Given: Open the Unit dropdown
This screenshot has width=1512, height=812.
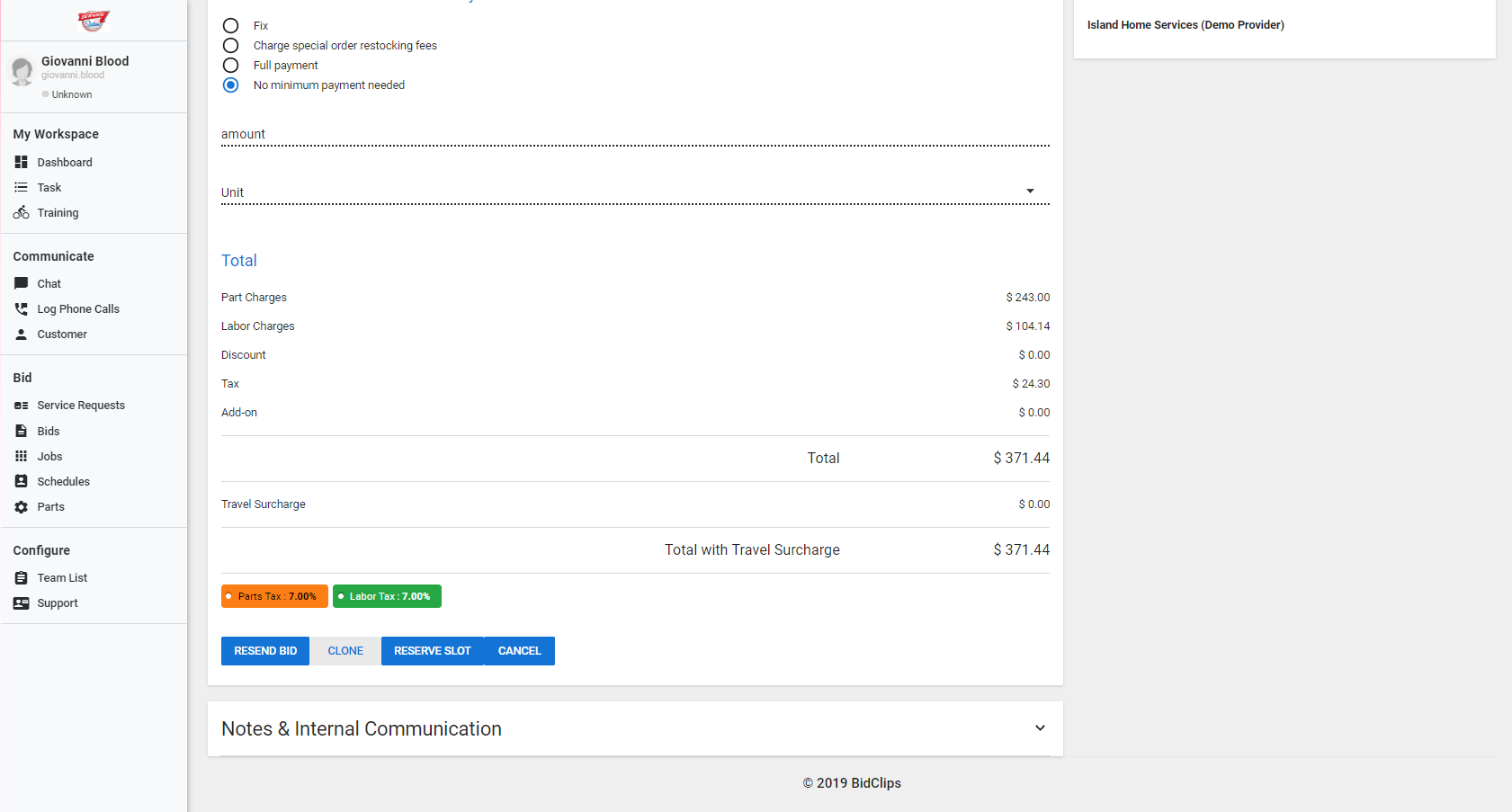Looking at the screenshot, I should (x=635, y=192).
